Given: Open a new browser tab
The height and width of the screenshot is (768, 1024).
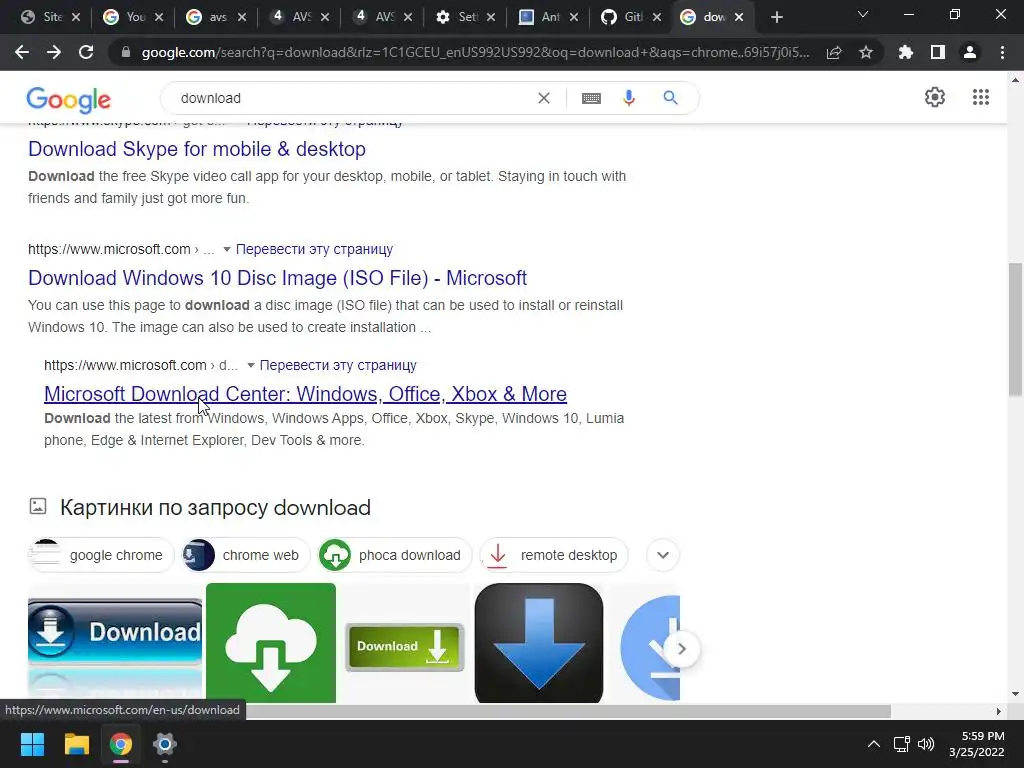Looking at the screenshot, I should 776,17.
